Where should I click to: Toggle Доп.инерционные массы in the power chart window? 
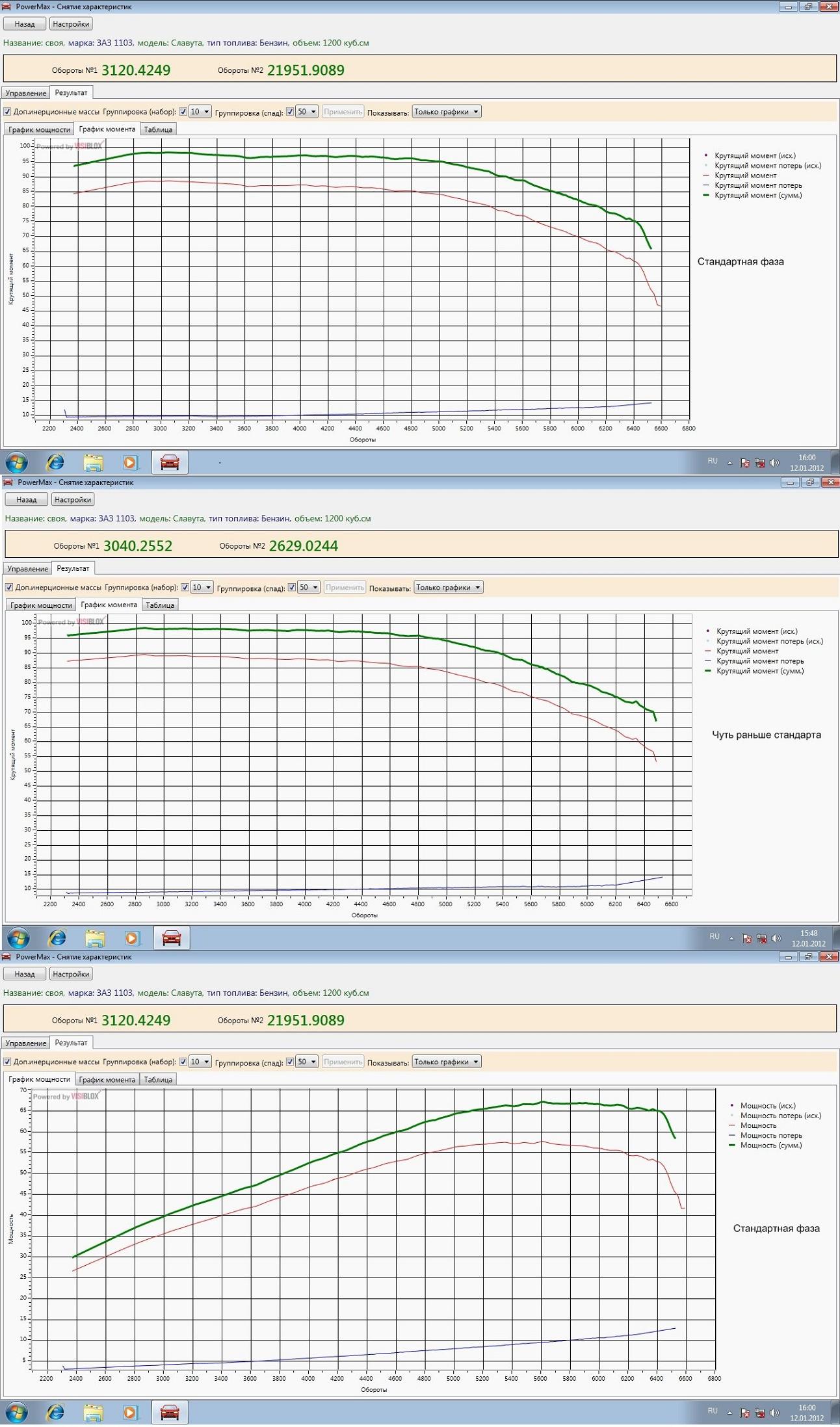click(8, 1062)
